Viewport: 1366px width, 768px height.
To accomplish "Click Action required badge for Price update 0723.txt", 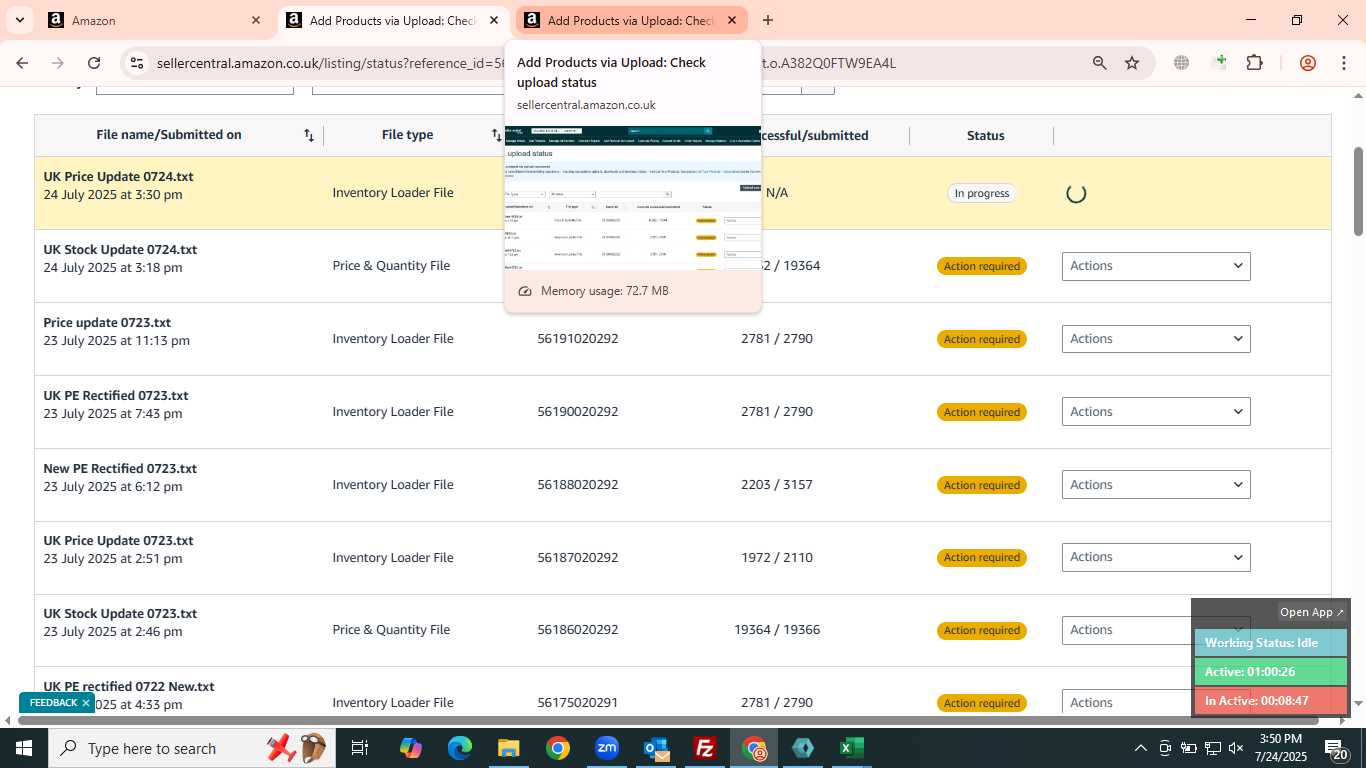I will (982, 339).
